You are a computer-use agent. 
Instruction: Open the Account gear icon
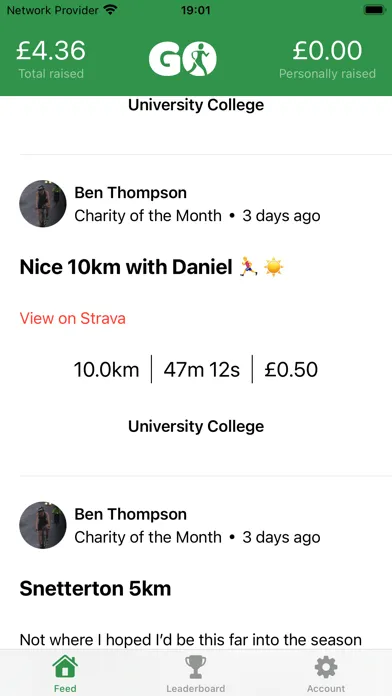[326, 667]
